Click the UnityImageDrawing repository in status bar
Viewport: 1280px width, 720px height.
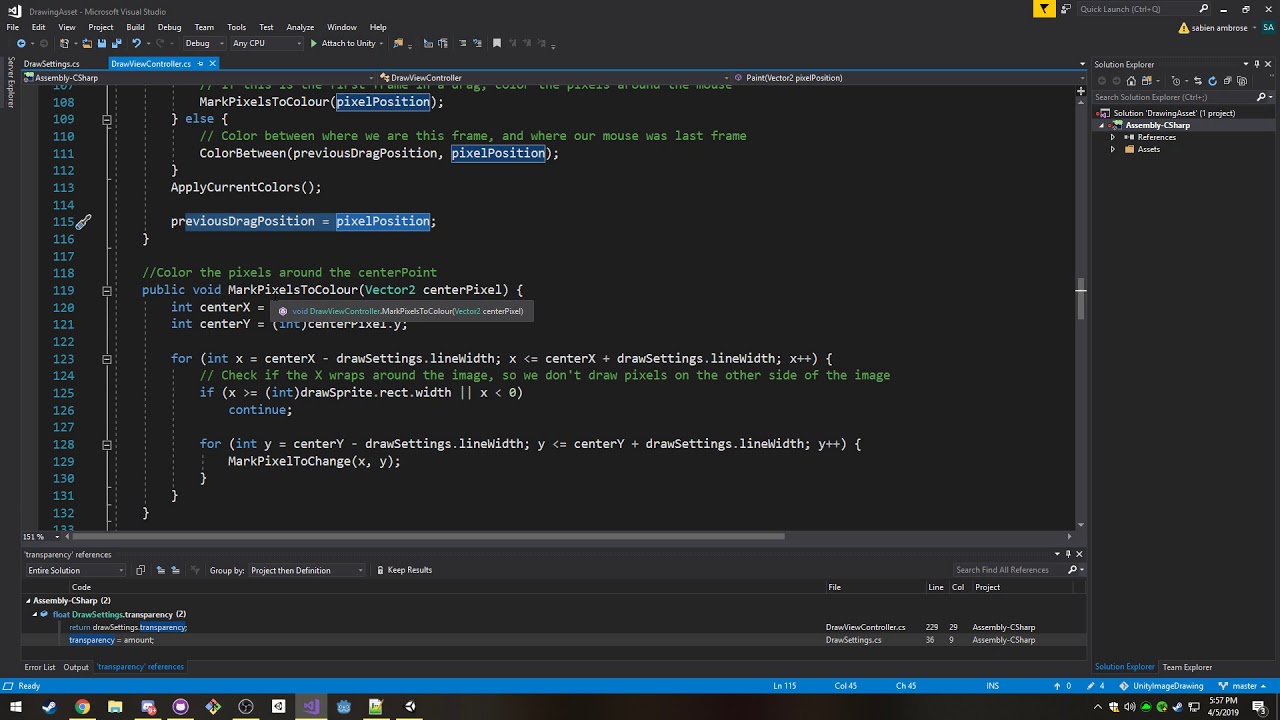coord(1160,686)
